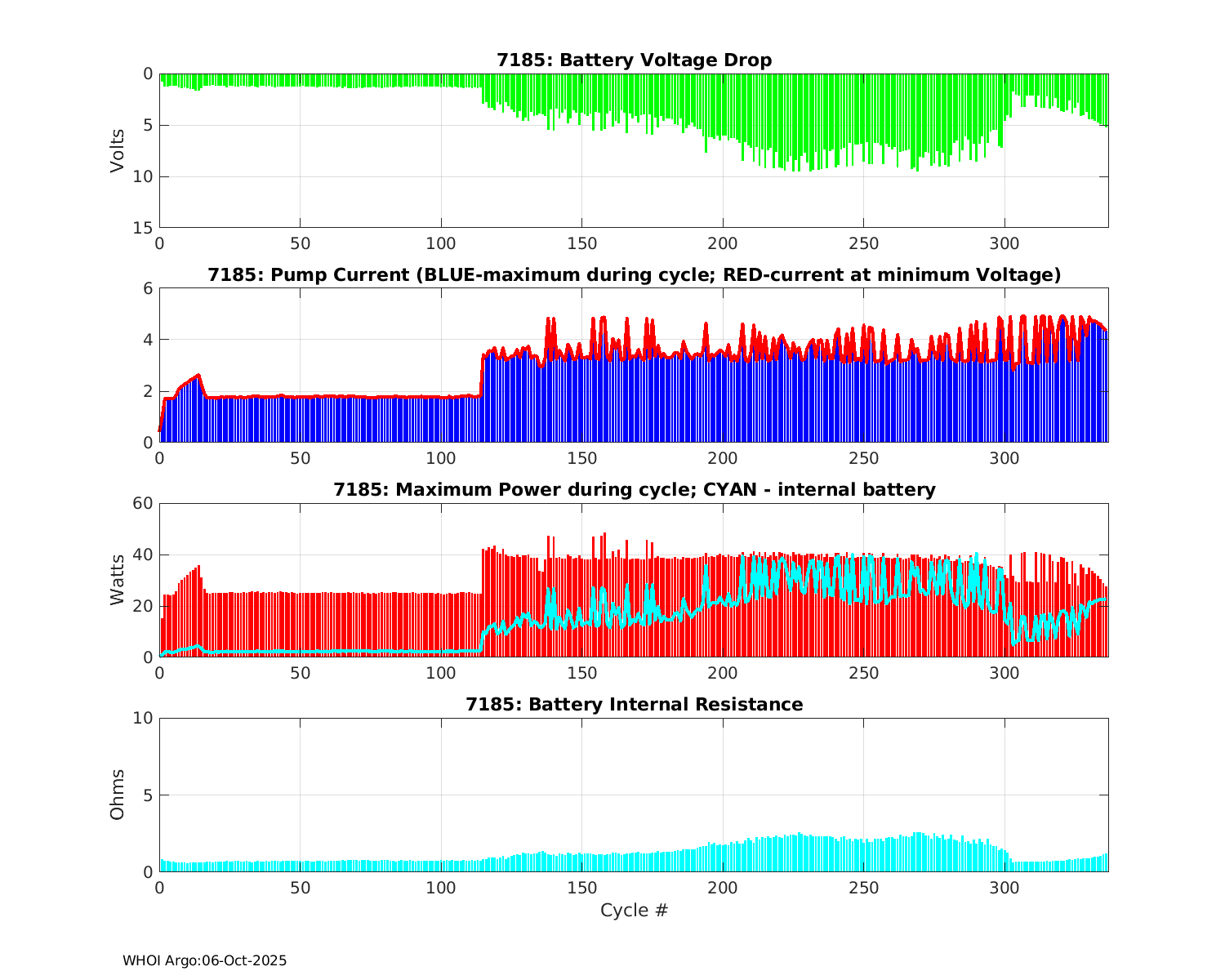This screenshot has height=980, width=1225.
Task: Select the Maximum Power during cycle title
Action: 634,490
